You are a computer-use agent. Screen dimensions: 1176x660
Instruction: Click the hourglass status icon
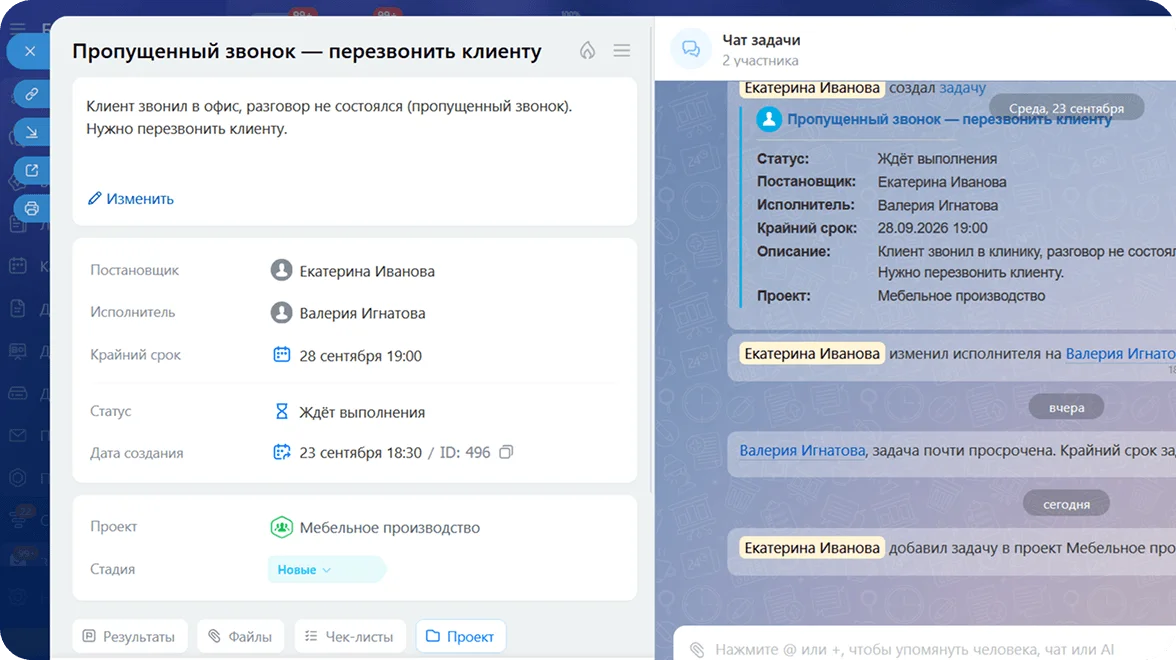pyautogui.click(x=281, y=411)
